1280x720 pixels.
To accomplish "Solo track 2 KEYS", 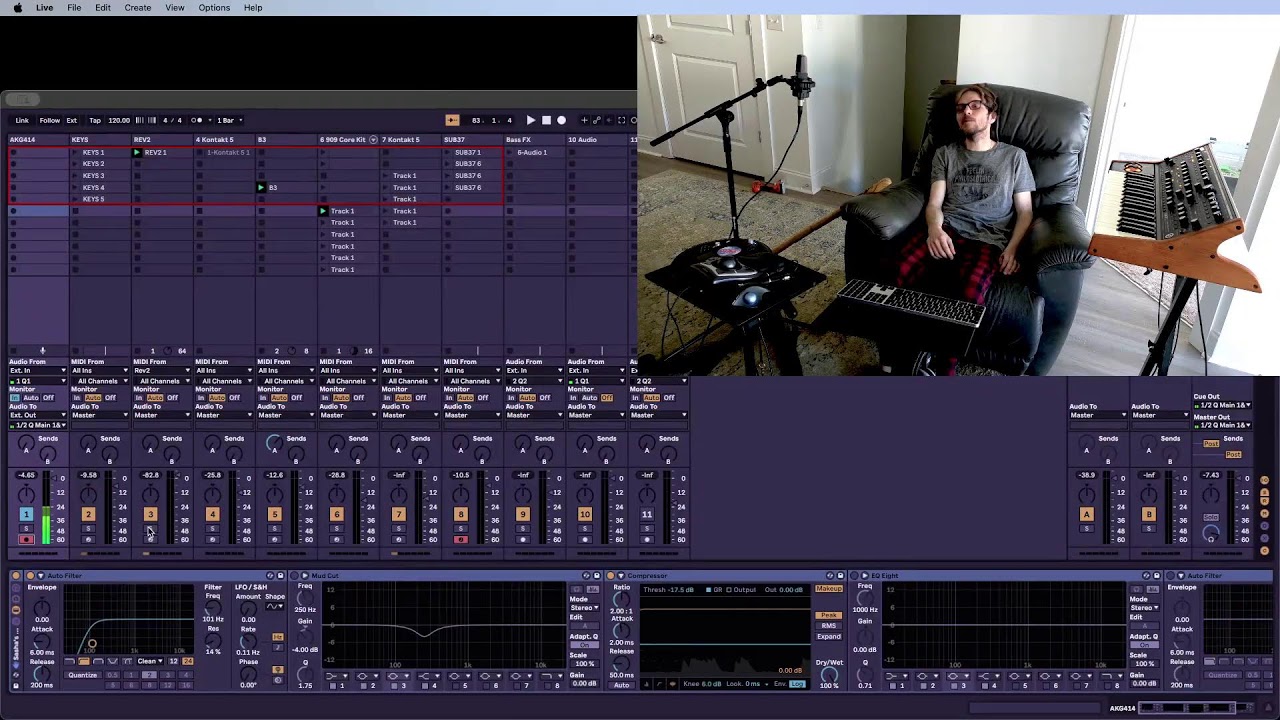I will [x=88, y=530].
